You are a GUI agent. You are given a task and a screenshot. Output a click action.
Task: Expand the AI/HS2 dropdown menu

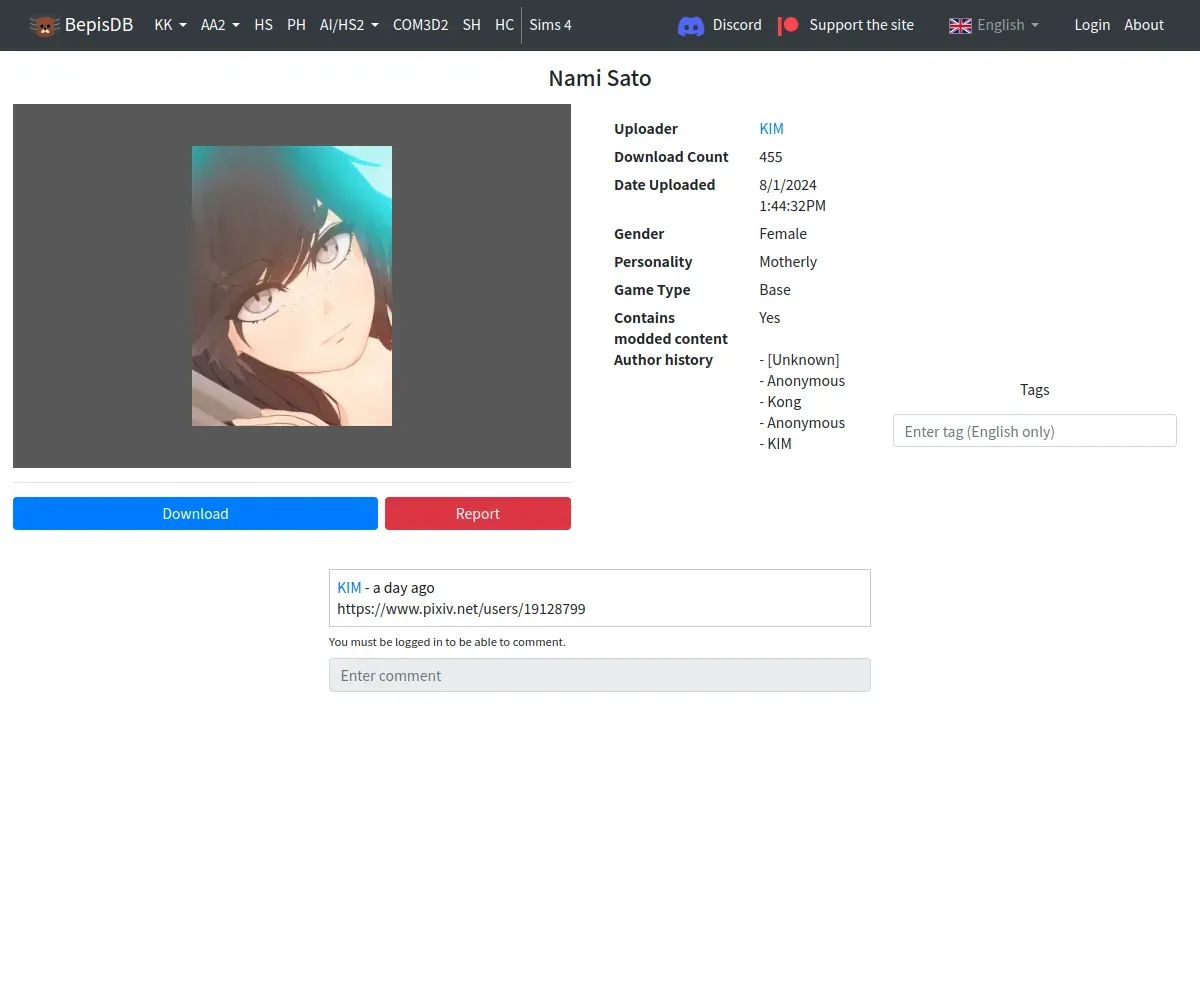click(x=349, y=25)
